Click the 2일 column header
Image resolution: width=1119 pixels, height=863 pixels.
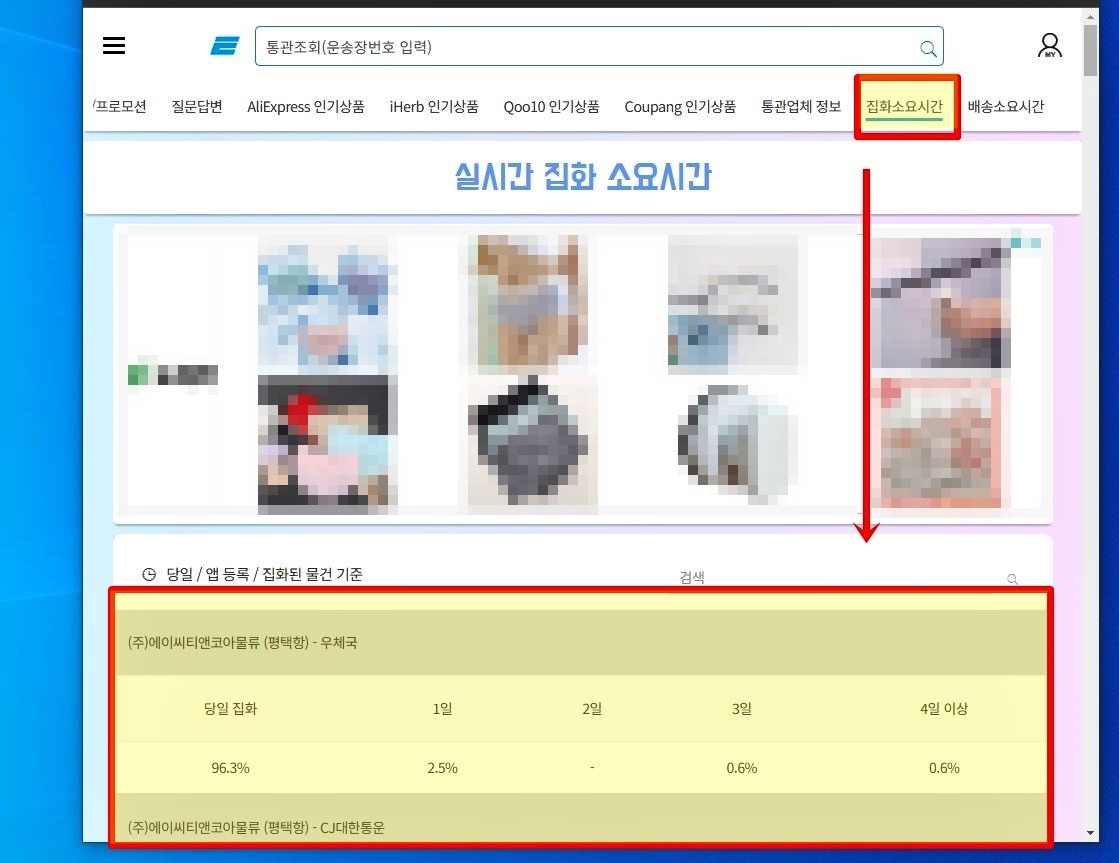click(592, 709)
